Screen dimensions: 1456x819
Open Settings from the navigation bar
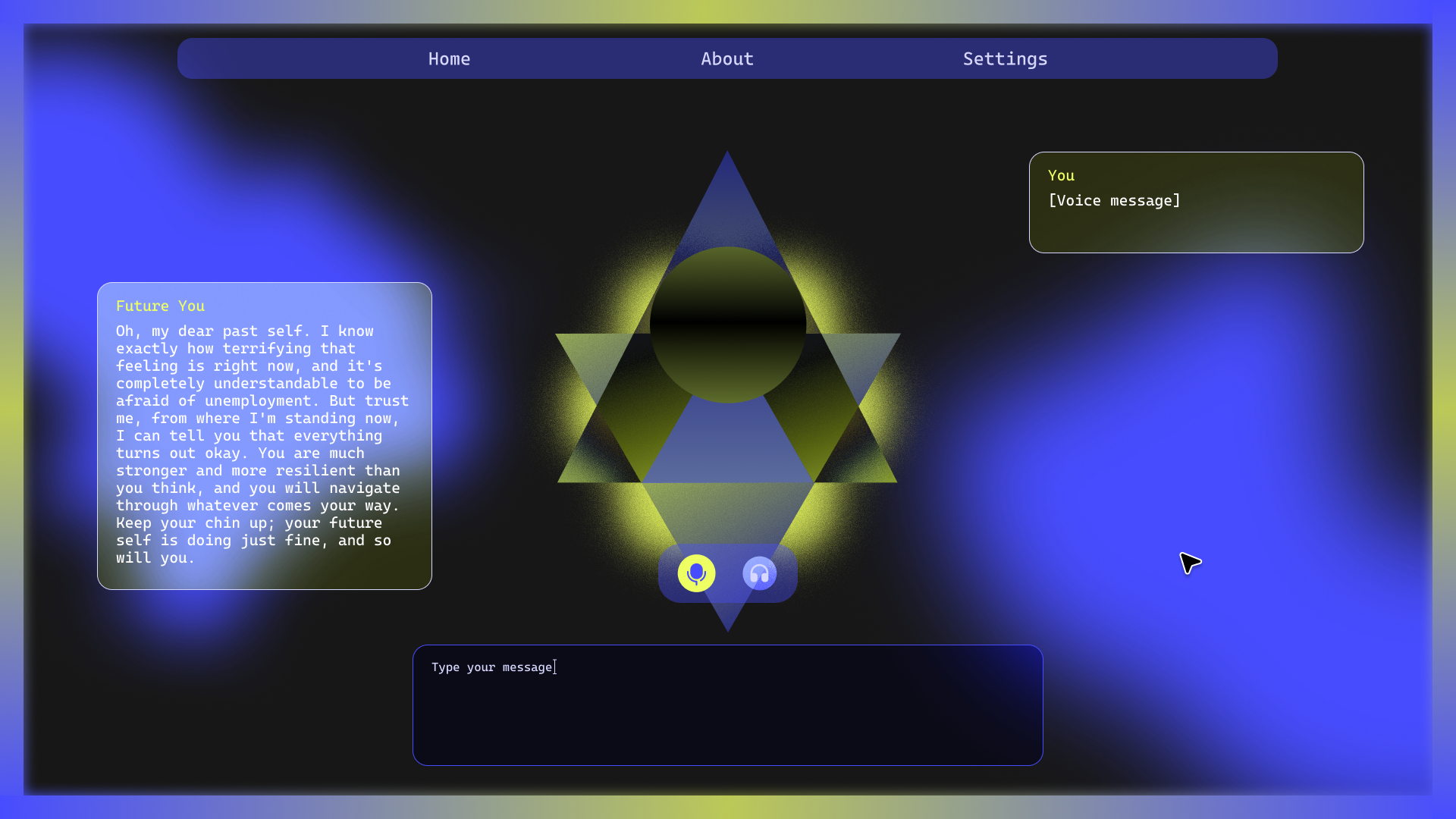pyautogui.click(x=1005, y=59)
